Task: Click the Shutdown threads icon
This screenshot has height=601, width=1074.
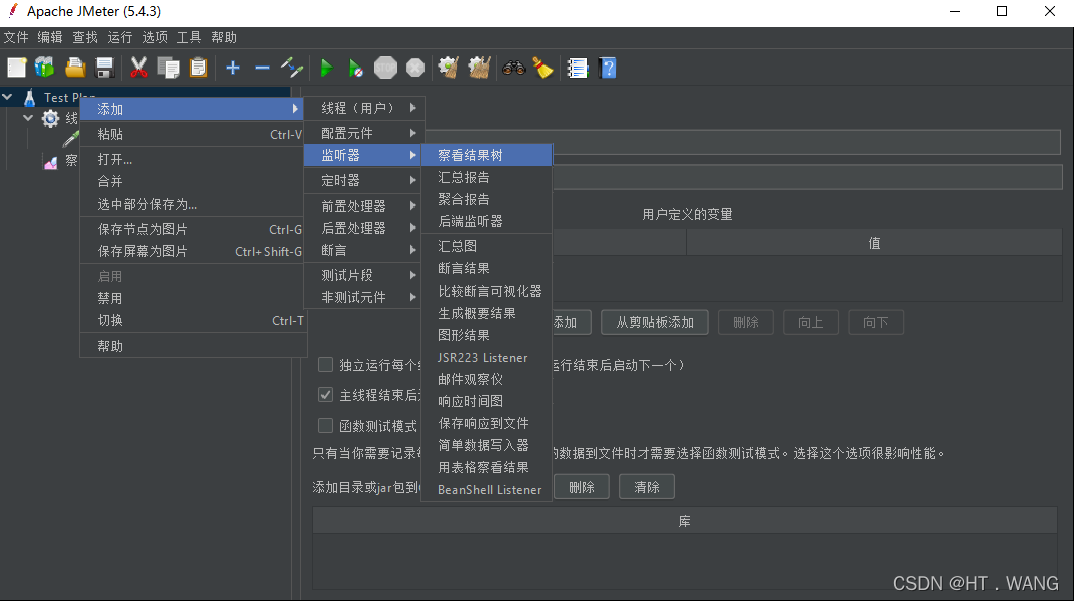Action: [415, 68]
